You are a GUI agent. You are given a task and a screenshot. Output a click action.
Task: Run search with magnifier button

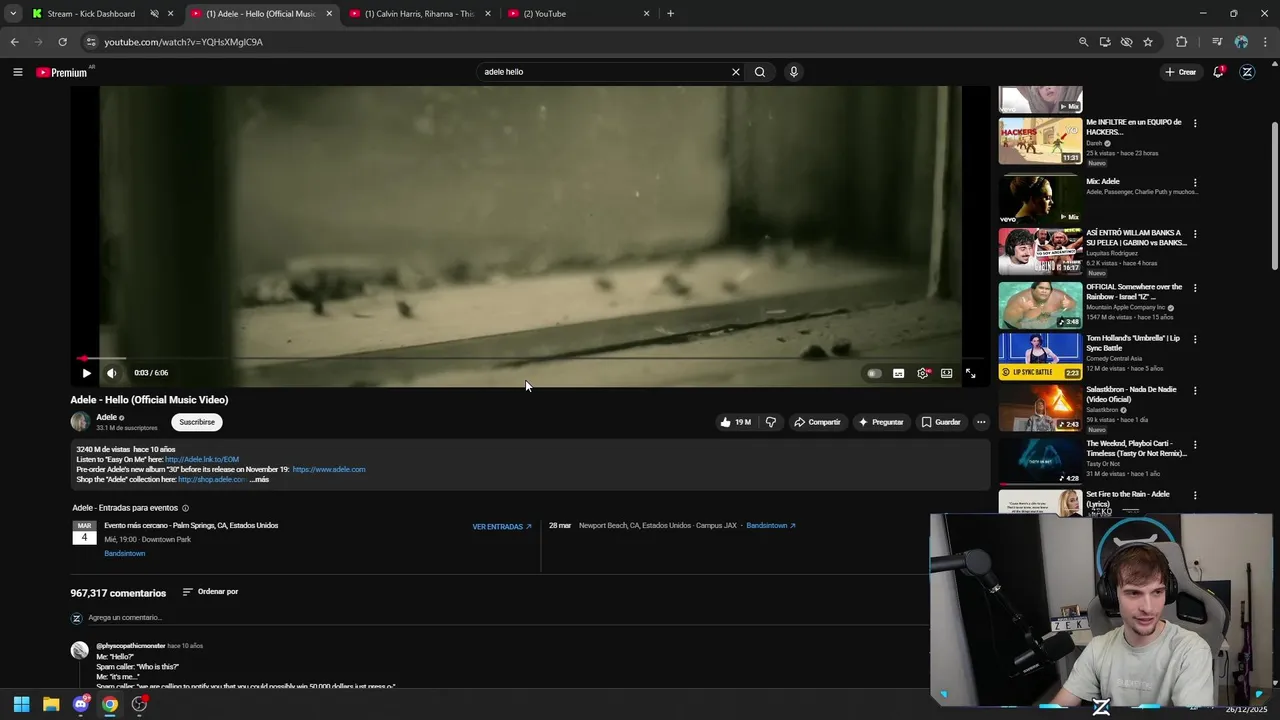(760, 72)
